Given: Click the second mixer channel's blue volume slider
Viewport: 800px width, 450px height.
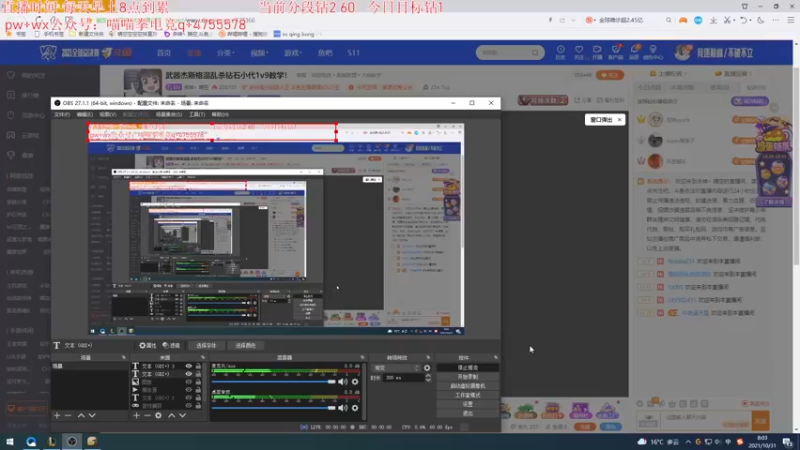Looking at the screenshot, I should tap(274, 408).
